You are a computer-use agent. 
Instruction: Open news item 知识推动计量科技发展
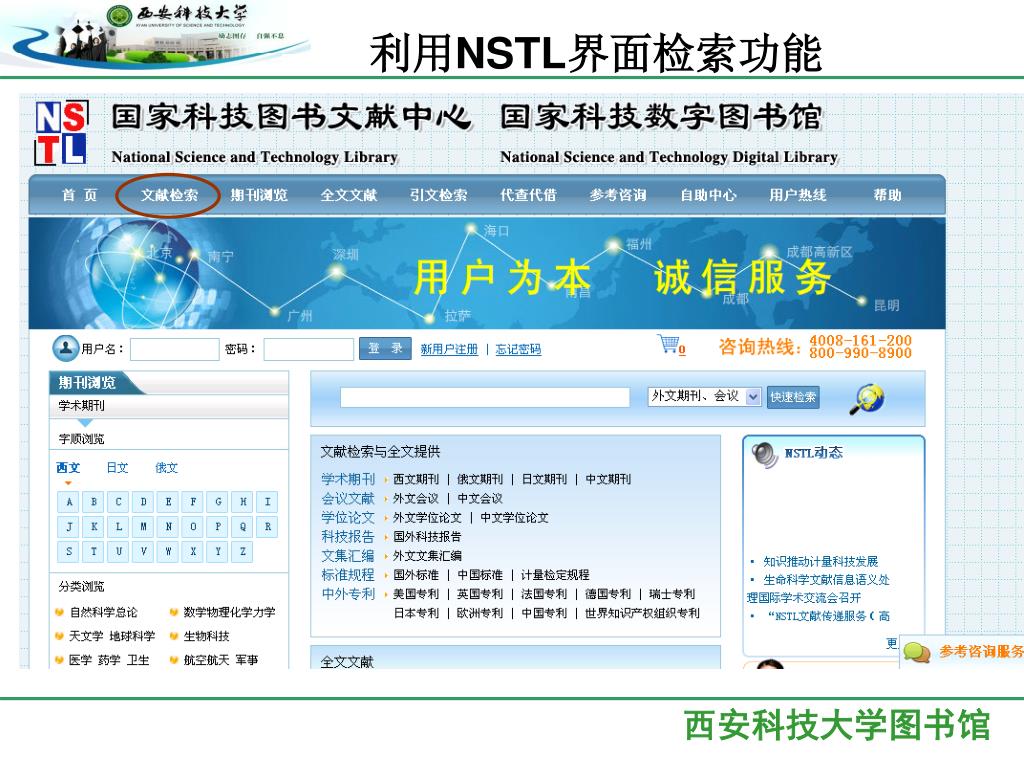coord(821,562)
